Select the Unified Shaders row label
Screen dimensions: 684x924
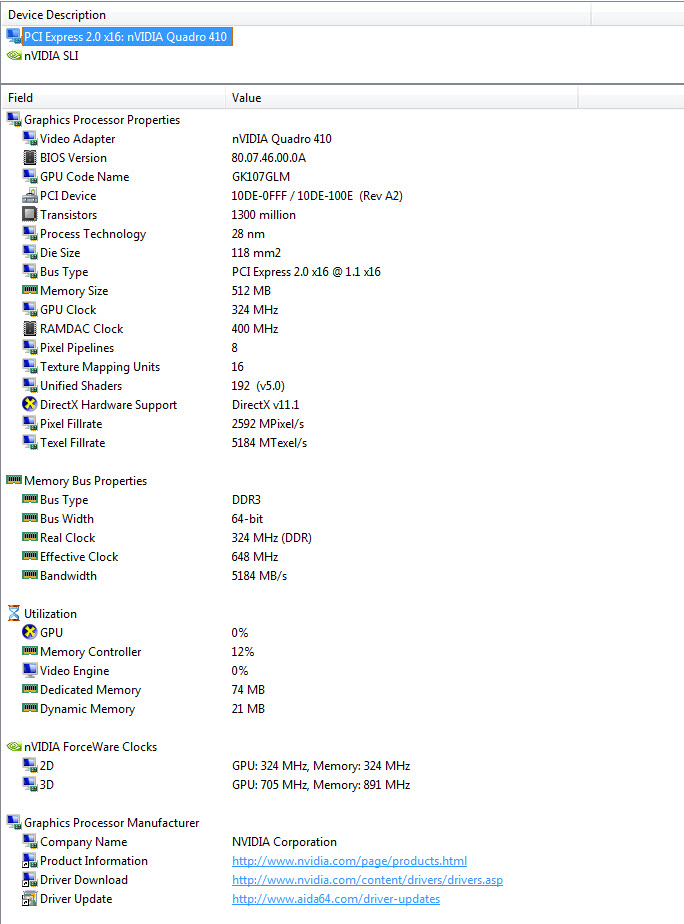tap(81, 385)
